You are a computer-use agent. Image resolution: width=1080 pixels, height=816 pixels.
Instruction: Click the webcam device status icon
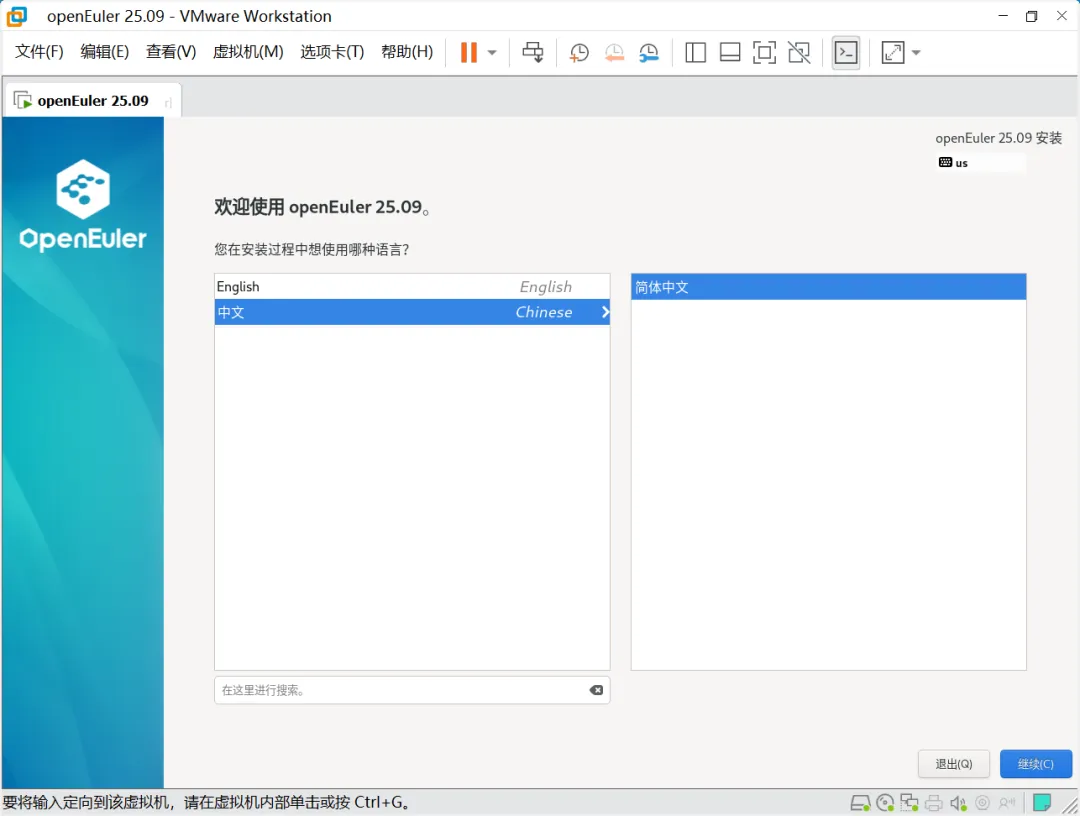click(x=983, y=803)
